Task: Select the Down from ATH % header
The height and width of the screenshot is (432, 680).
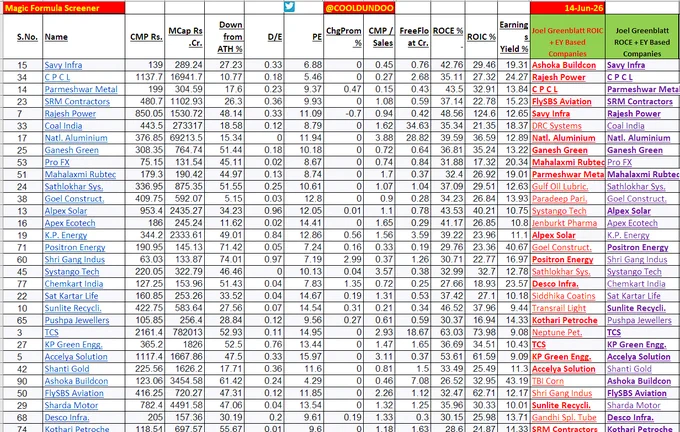Action: pos(225,37)
